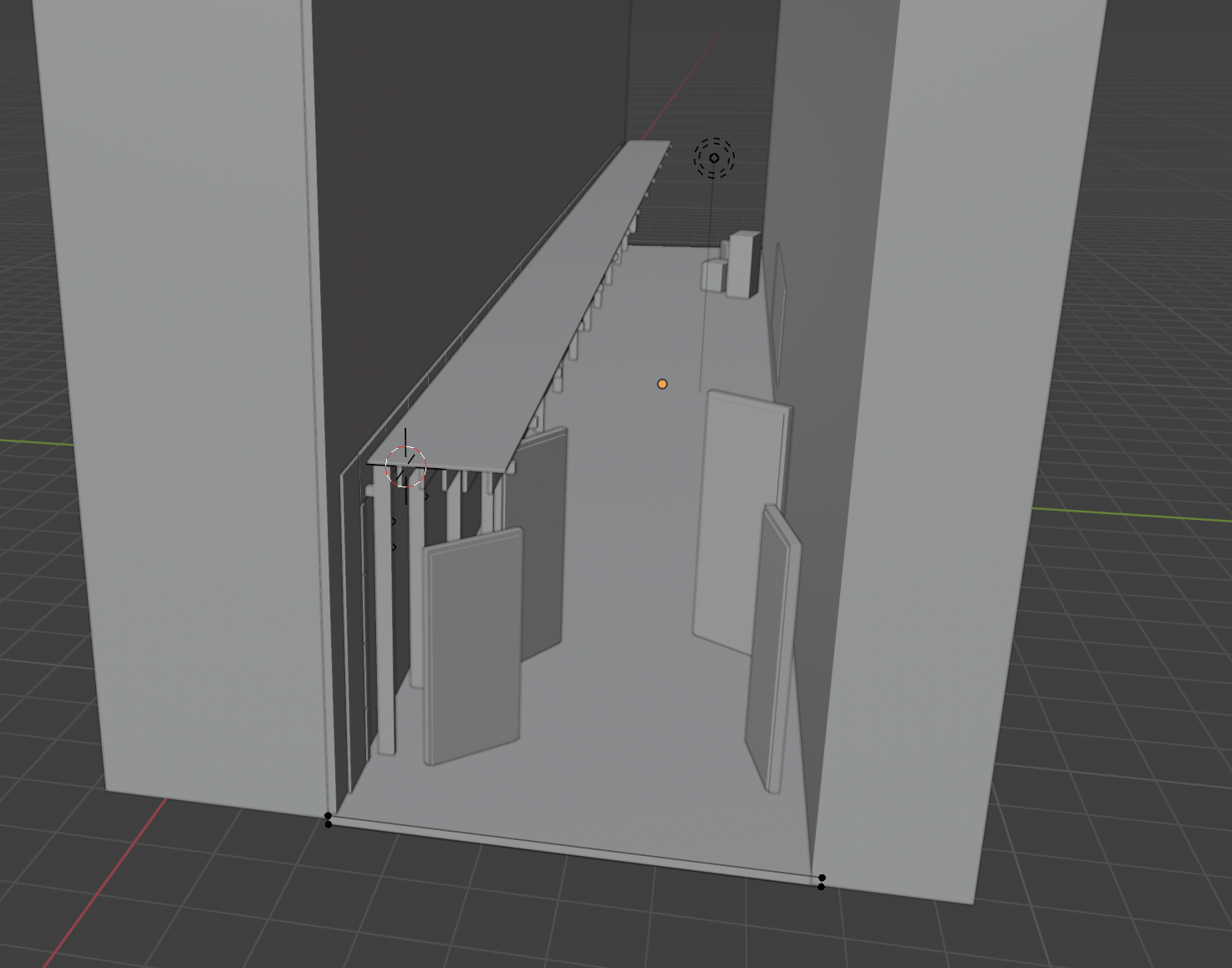
Task: Click the orange object origin dot
Action: pyautogui.click(x=662, y=384)
